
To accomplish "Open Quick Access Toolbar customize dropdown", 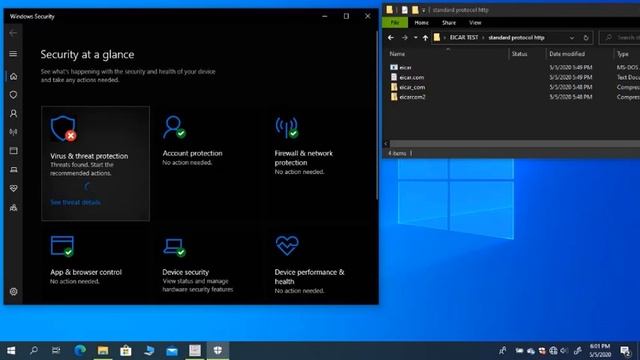I will pos(424,10).
